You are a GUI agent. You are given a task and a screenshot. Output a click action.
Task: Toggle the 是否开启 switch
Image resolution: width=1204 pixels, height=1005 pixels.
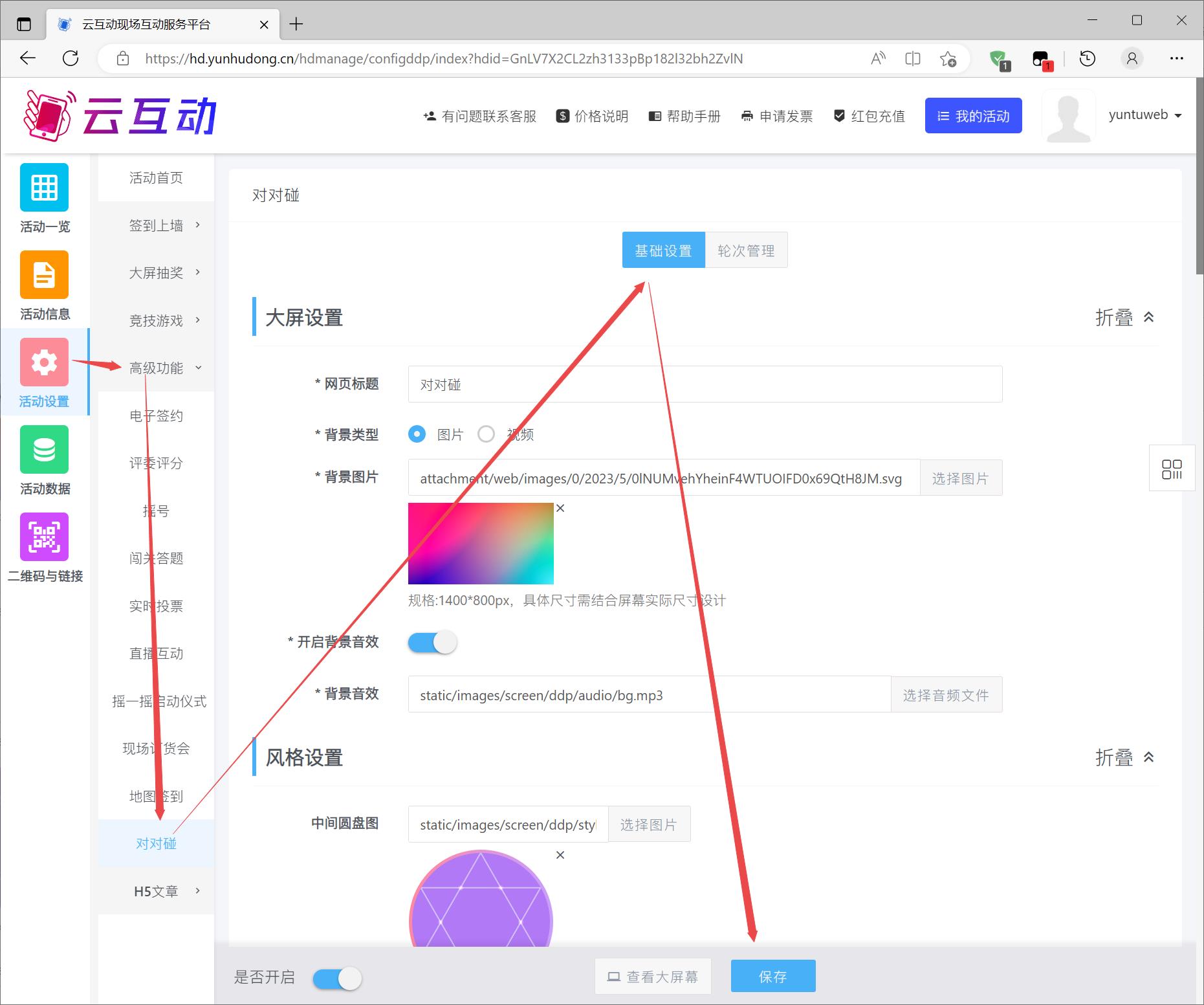click(337, 978)
